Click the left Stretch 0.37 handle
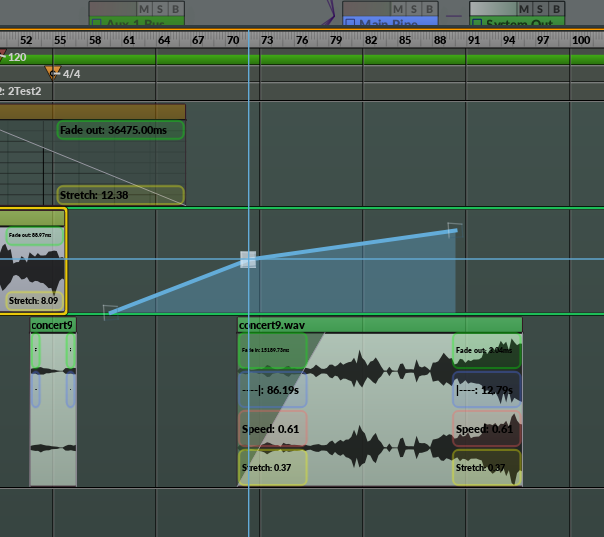The height and width of the screenshot is (537, 604). point(272,467)
